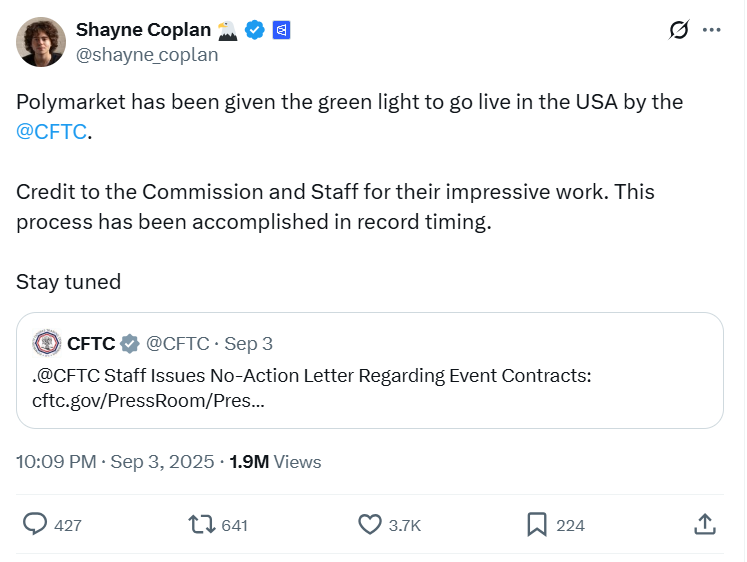Viewport: 747px width, 562px height.
Task: Click Shayne Coplan's blue verified badge
Action: (255, 30)
